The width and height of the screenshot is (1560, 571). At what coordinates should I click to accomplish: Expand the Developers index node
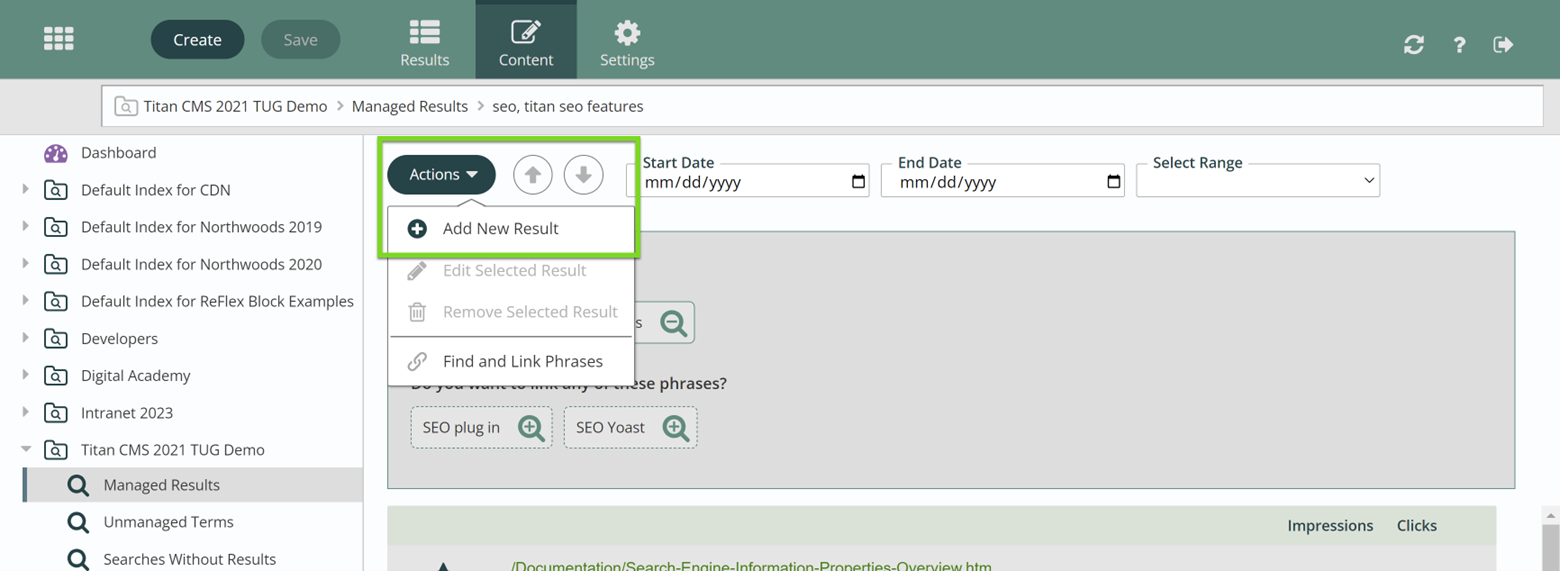click(x=26, y=337)
